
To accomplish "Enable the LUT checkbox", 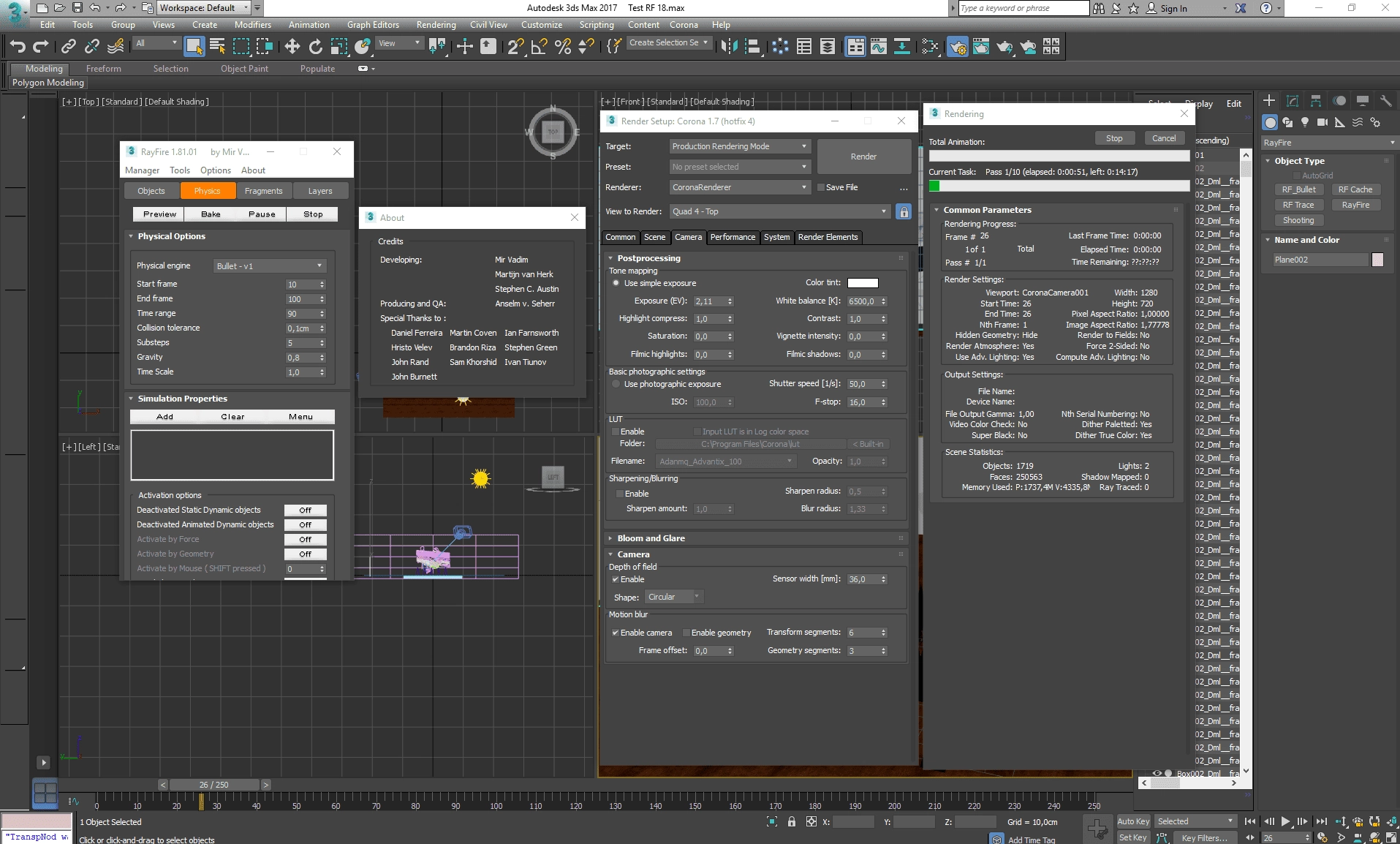I will tap(616, 432).
